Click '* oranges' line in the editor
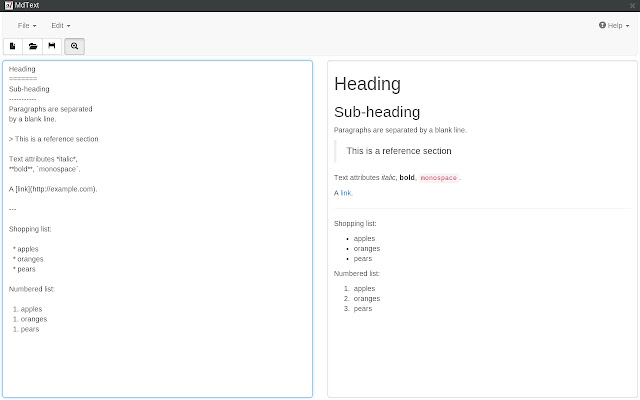The image size is (640, 400). click(28, 259)
